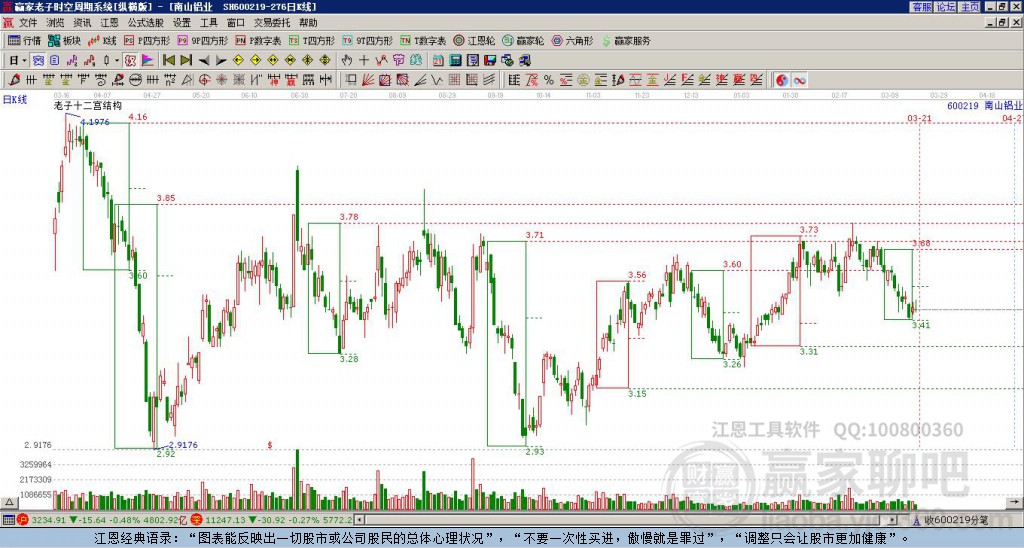Click Shanghai index 3234.91 in status bar
The height and width of the screenshot is (548, 1024).
click(49, 520)
